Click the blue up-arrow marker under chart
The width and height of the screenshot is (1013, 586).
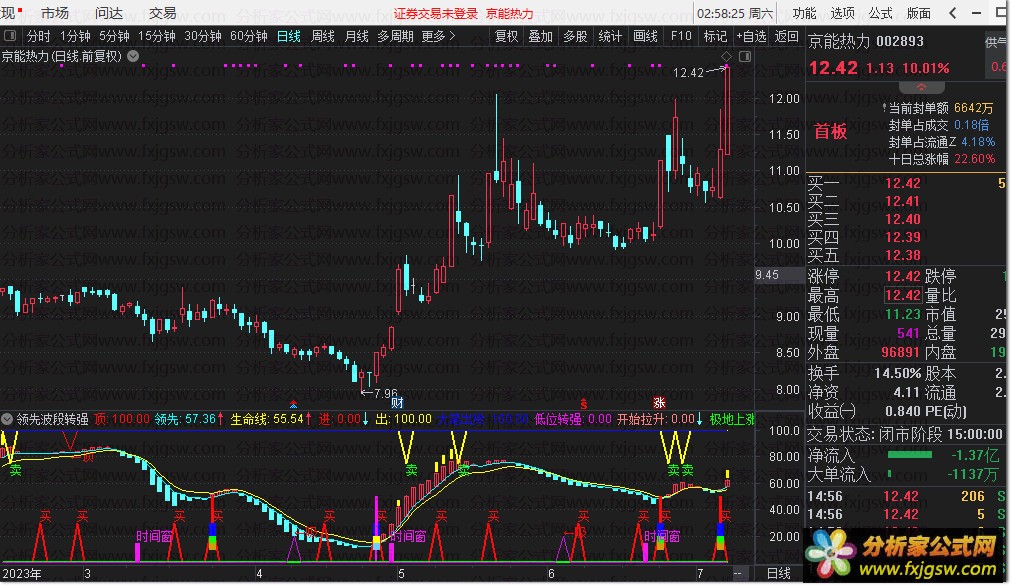click(x=293, y=404)
